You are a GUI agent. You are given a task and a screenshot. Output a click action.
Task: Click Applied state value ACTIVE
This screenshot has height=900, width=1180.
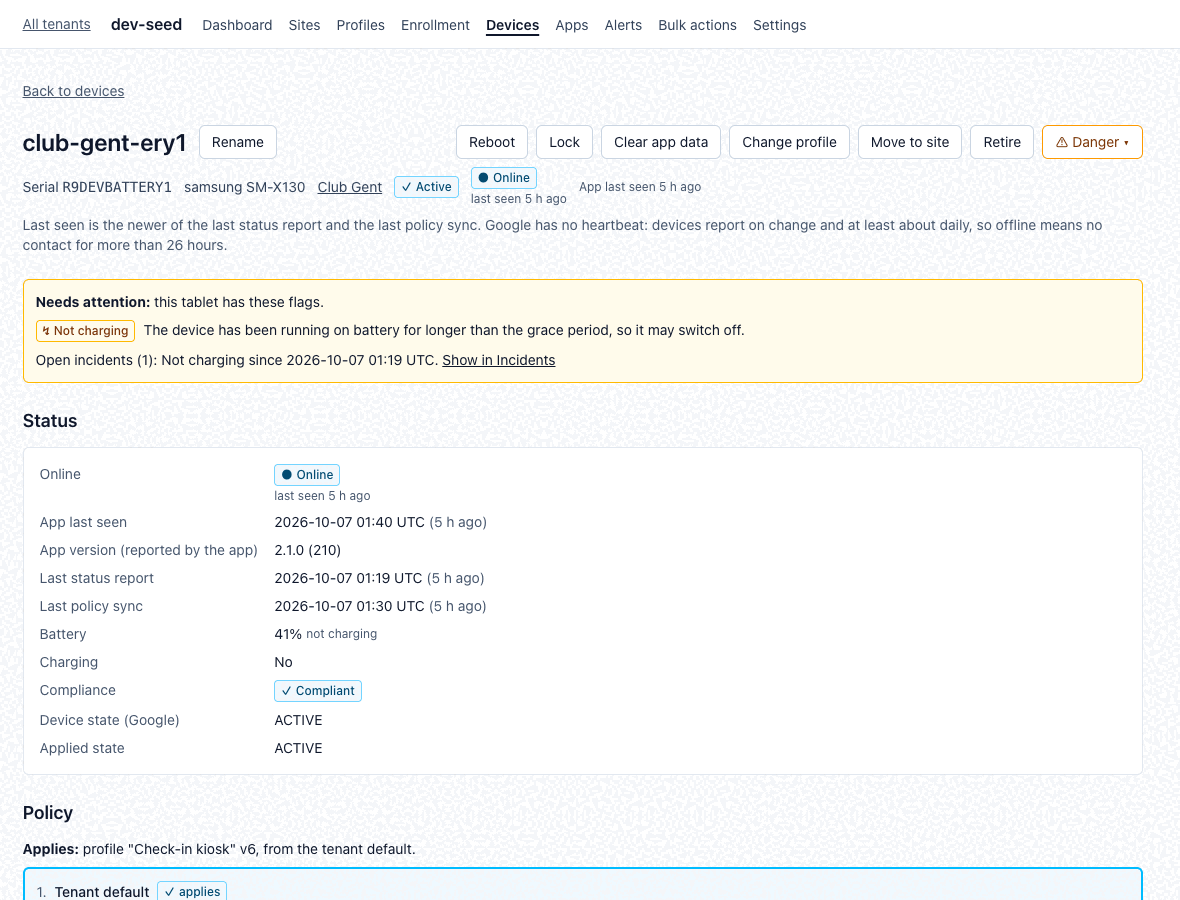pyautogui.click(x=298, y=749)
